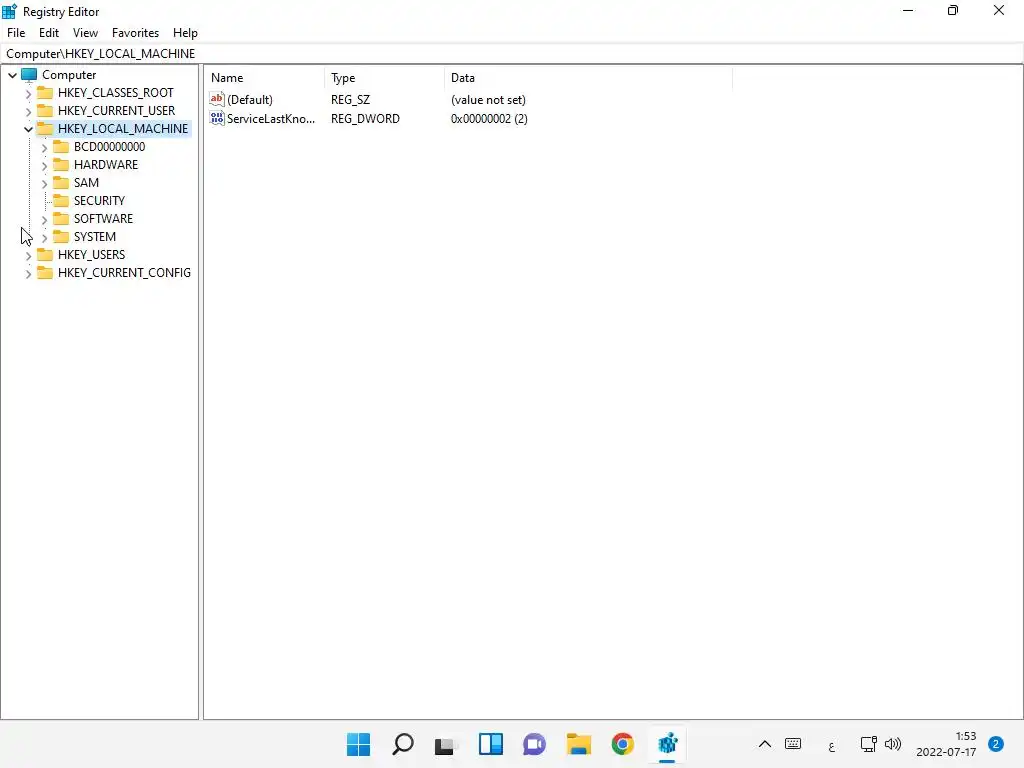Select the HKEY_CURRENT_CONFIG key label
This screenshot has width=1024, height=768.
coord(124,272)
